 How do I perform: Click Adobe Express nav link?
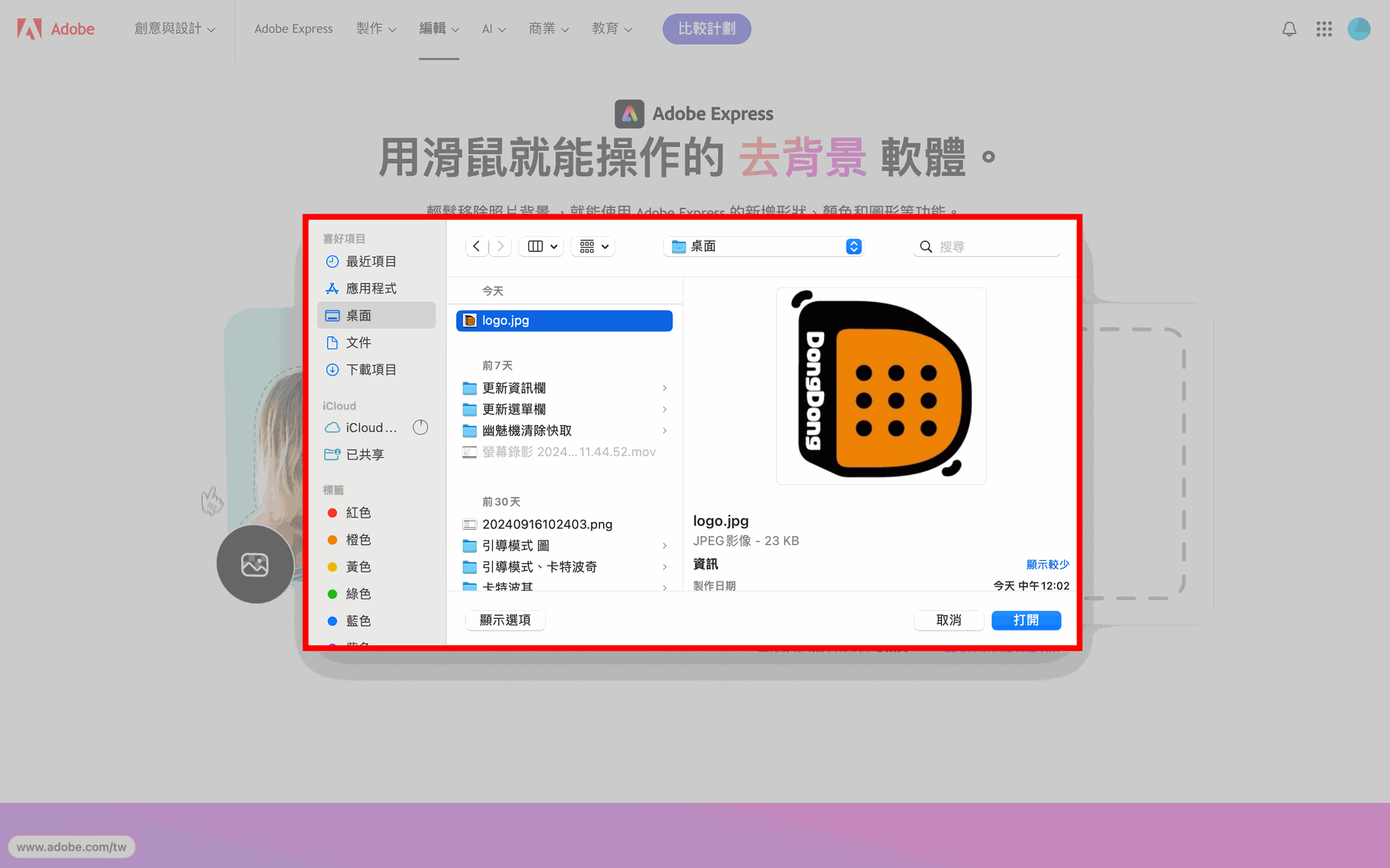pos(293,29)
